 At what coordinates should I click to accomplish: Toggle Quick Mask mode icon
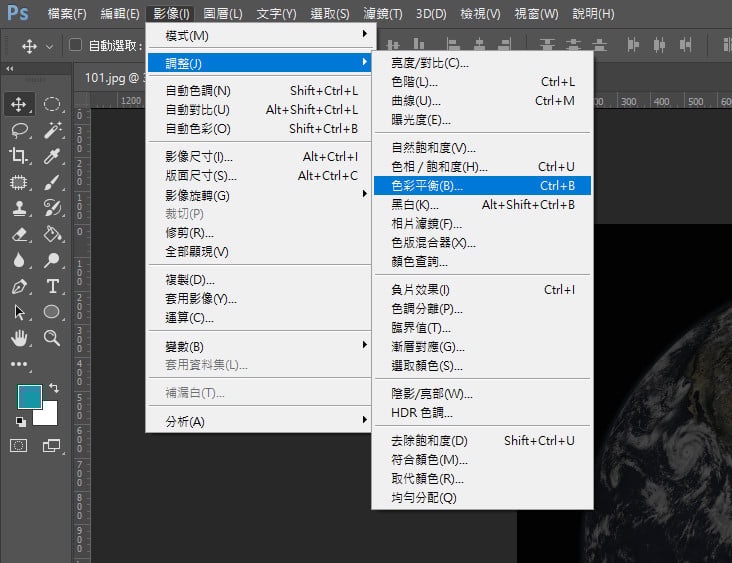(x=18, y=445)
